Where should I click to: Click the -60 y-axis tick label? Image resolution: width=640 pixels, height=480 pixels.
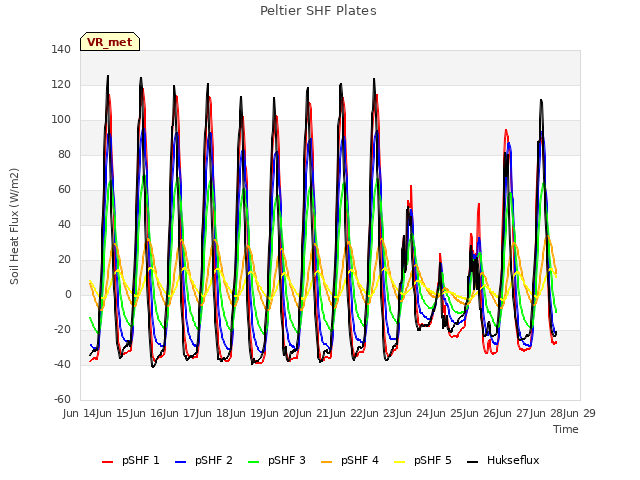click(62, 399)
